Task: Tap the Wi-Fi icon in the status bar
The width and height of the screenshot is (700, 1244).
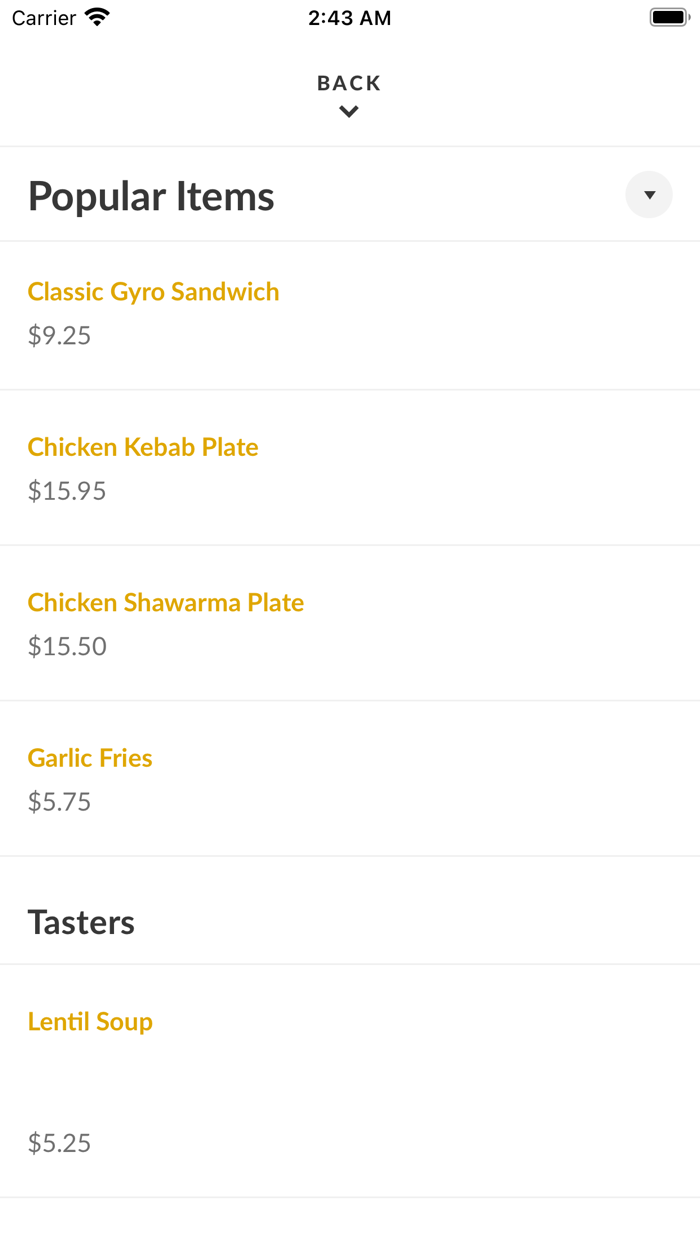Action: coord(96,17)
